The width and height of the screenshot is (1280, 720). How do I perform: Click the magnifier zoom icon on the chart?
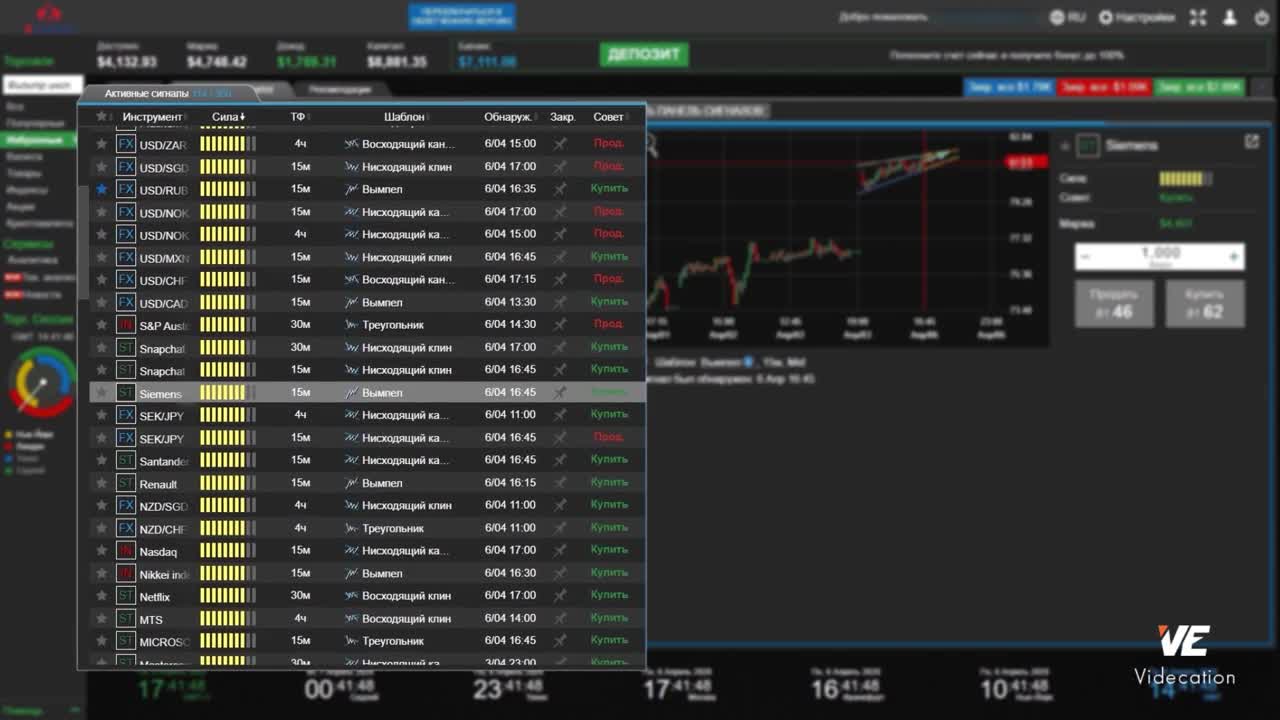click(x=652, y=146)
